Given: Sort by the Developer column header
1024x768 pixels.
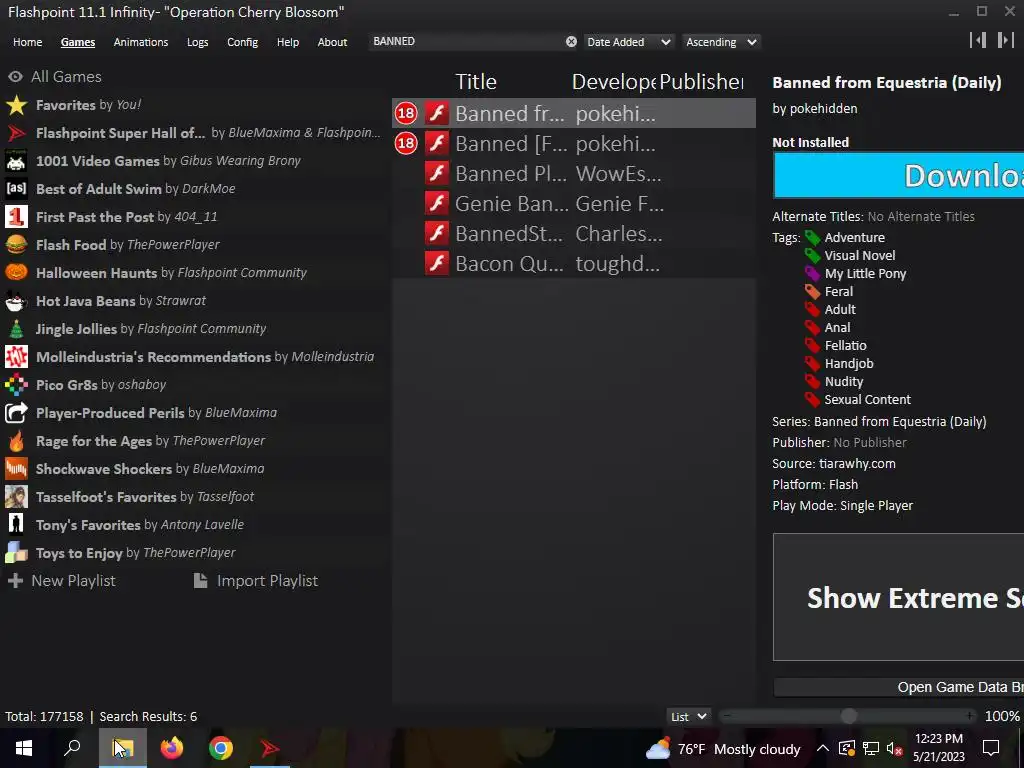Looking at the screenshot, I should click(x=613, y=82).
